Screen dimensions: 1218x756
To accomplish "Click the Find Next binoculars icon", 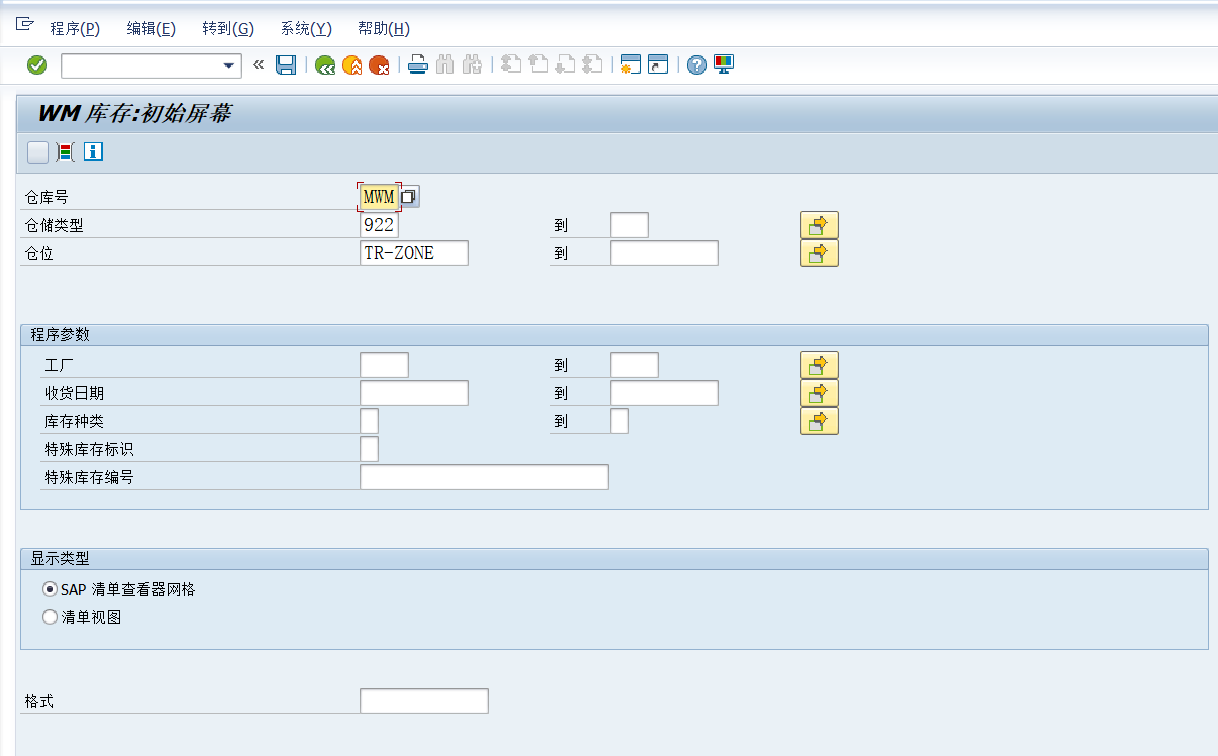I will tap(473, 65).
